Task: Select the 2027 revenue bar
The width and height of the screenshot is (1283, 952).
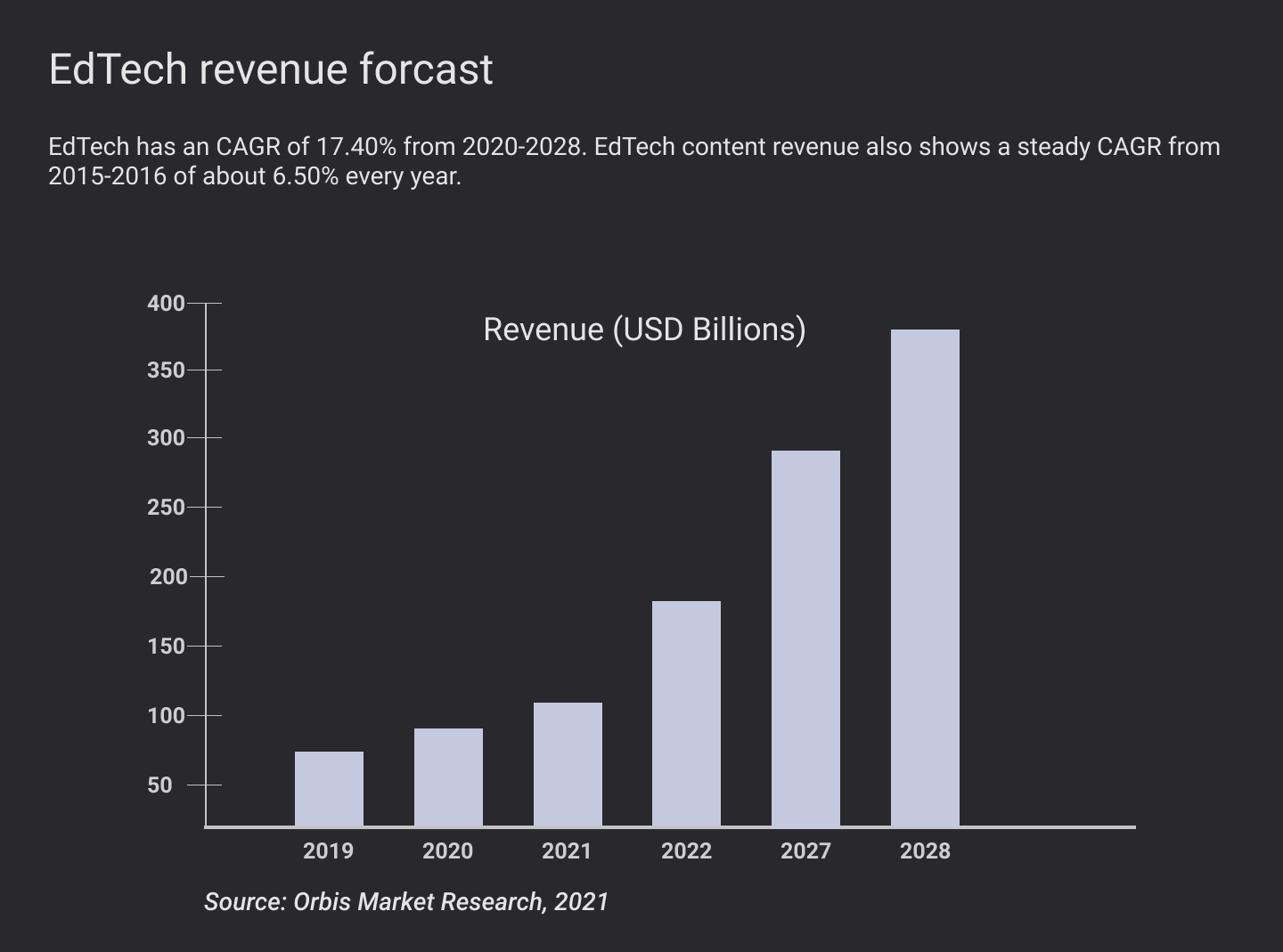Action: pos(805,639)
